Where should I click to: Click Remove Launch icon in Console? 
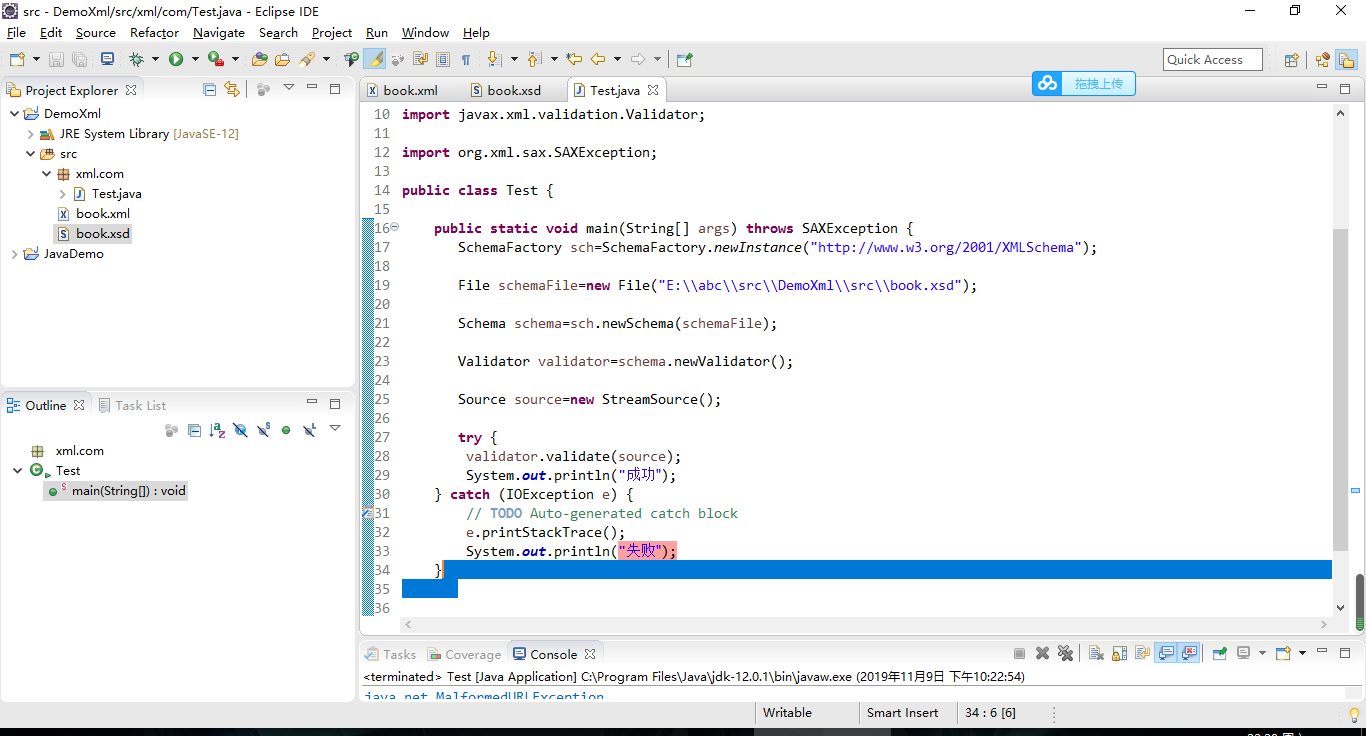(1042, 653)
